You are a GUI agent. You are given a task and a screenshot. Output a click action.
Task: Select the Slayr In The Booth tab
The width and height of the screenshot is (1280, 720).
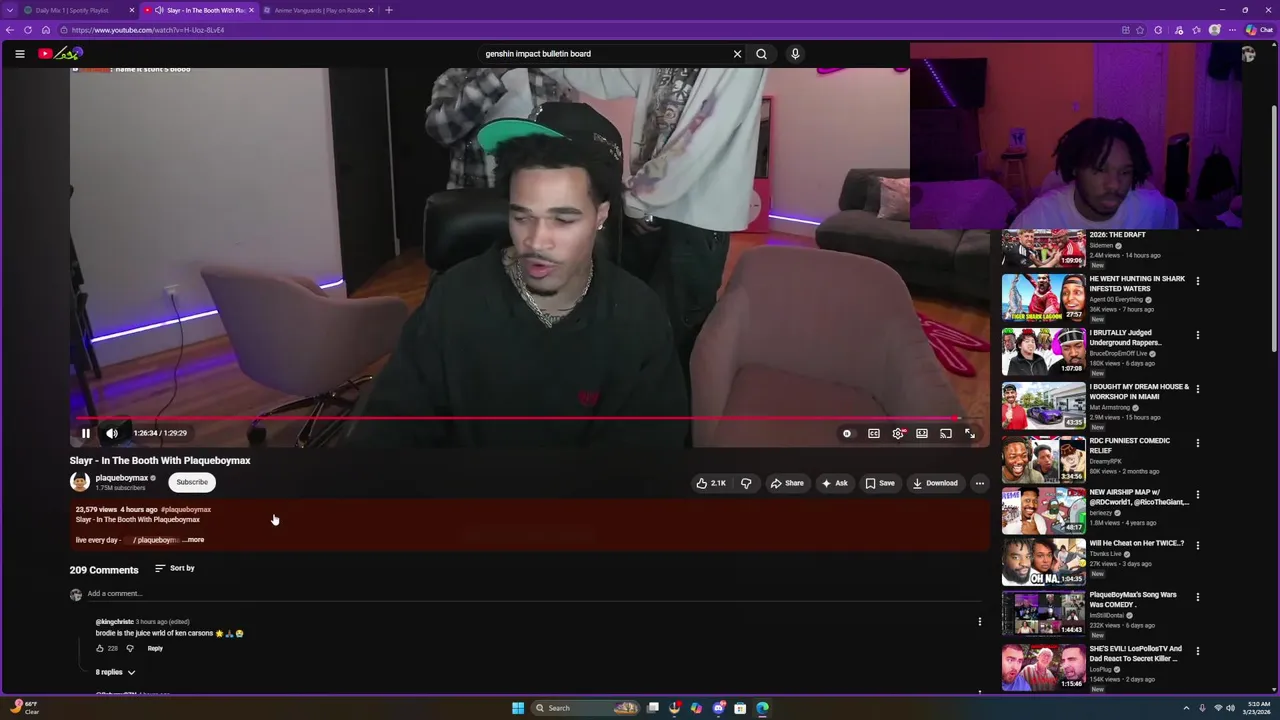[x=198, y=10]
